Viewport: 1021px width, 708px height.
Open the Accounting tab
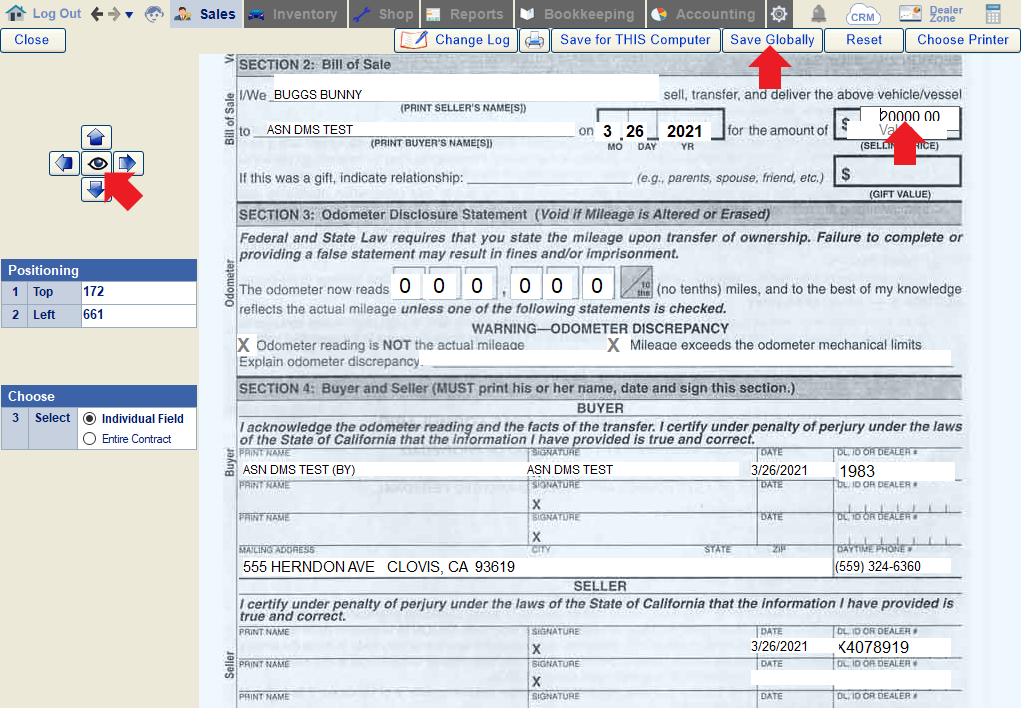click(x=705, y=14)
